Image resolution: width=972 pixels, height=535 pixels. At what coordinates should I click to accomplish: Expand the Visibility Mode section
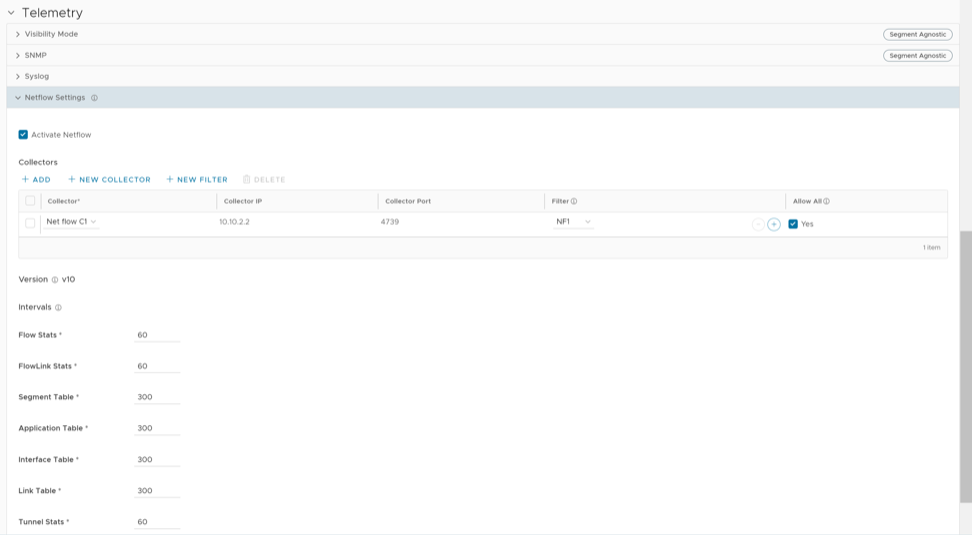tap(18, 34)
